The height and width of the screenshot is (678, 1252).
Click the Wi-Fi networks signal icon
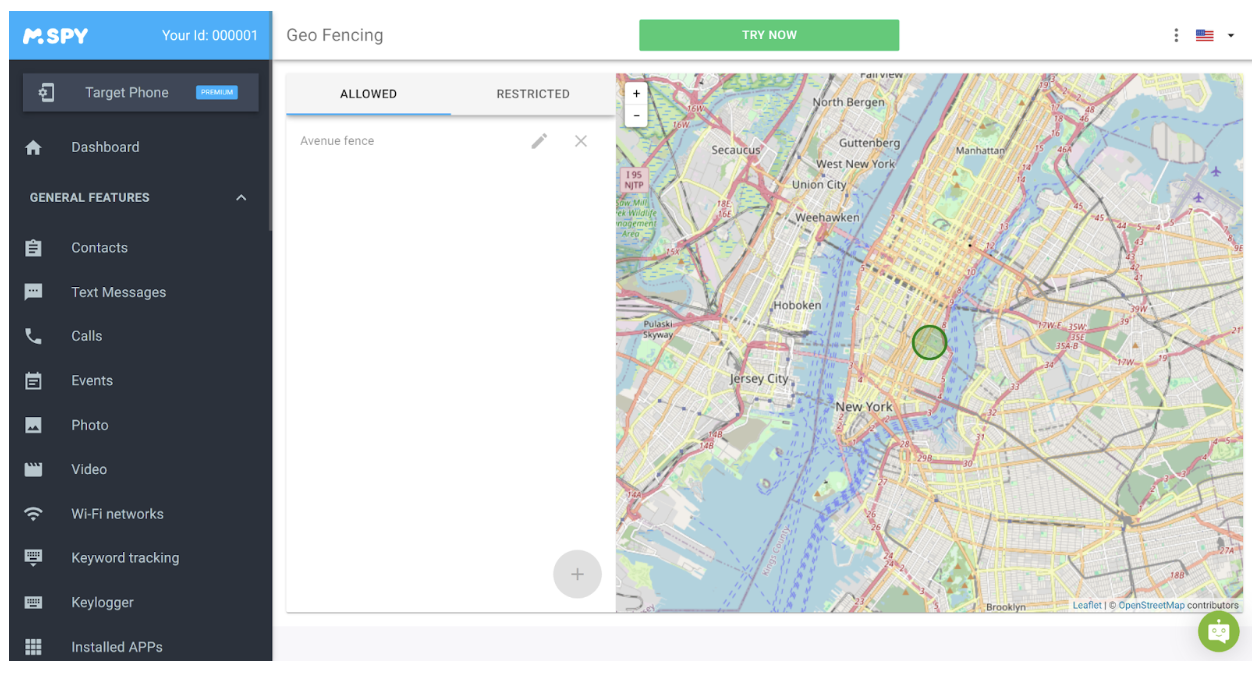(33, 514)
